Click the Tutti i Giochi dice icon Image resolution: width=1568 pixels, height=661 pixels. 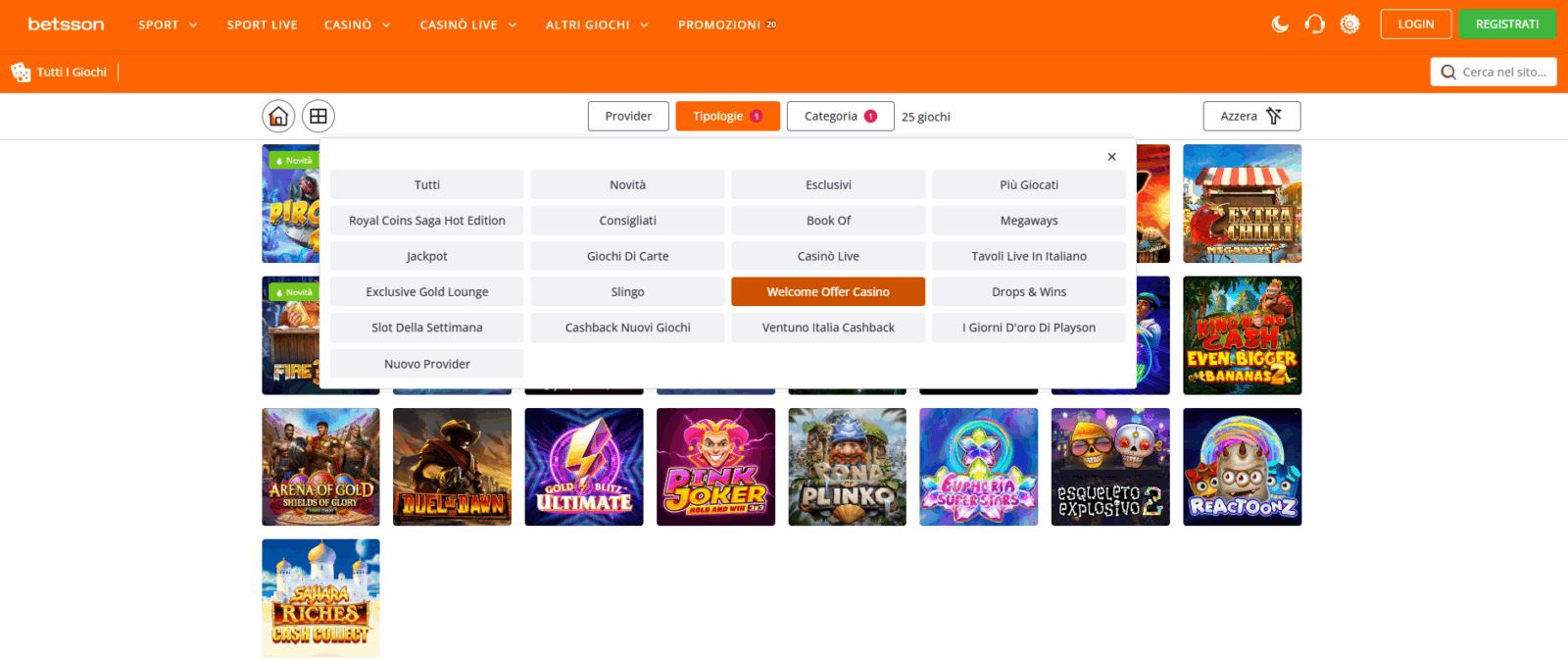click(x=21, y=73)
